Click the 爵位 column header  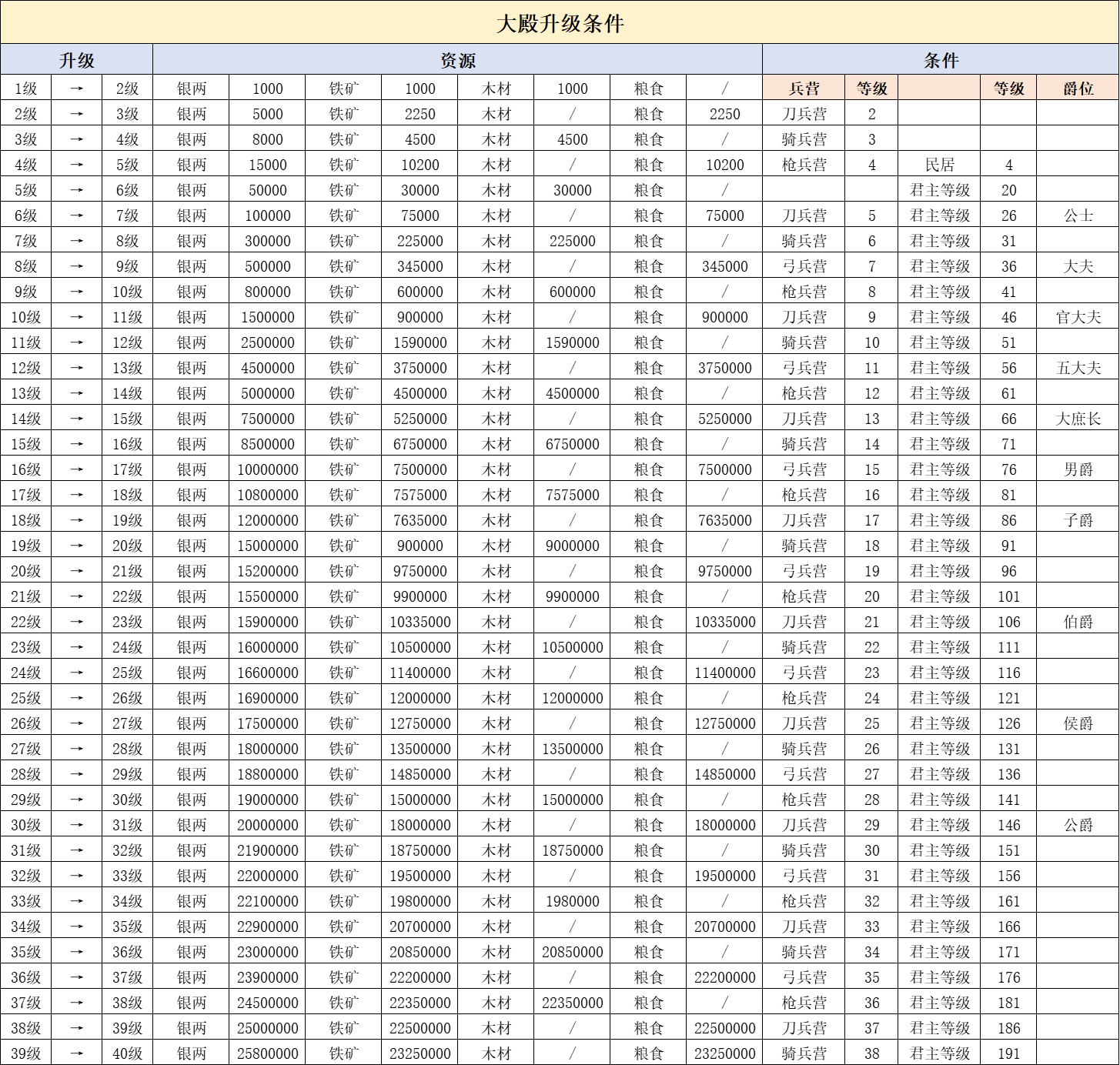coord(1078,88)
